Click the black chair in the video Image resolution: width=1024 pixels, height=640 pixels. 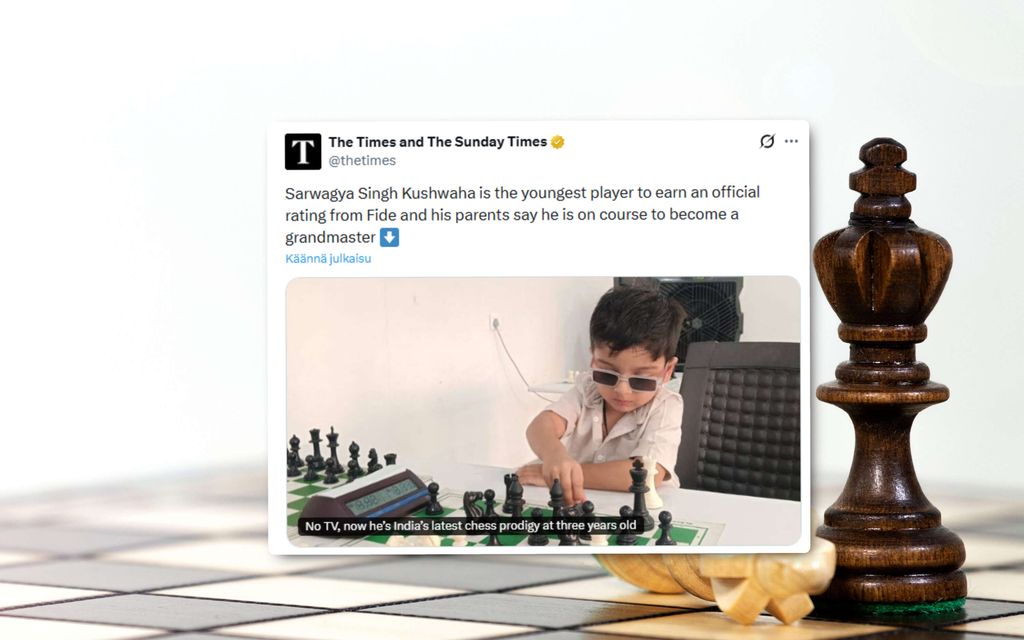(739, 421)
